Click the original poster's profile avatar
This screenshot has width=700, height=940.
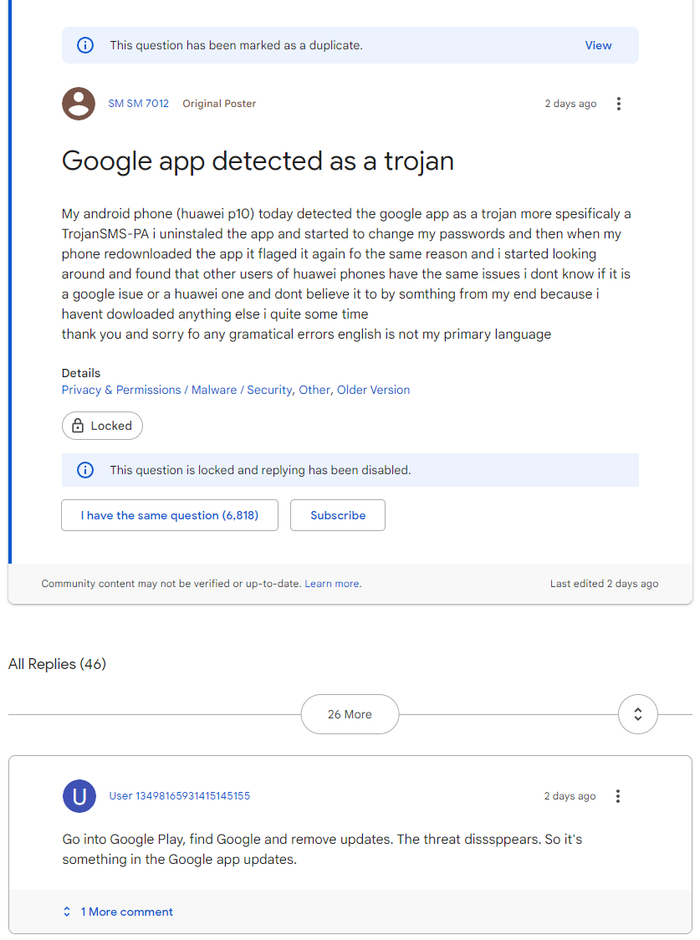pos(79,104)
